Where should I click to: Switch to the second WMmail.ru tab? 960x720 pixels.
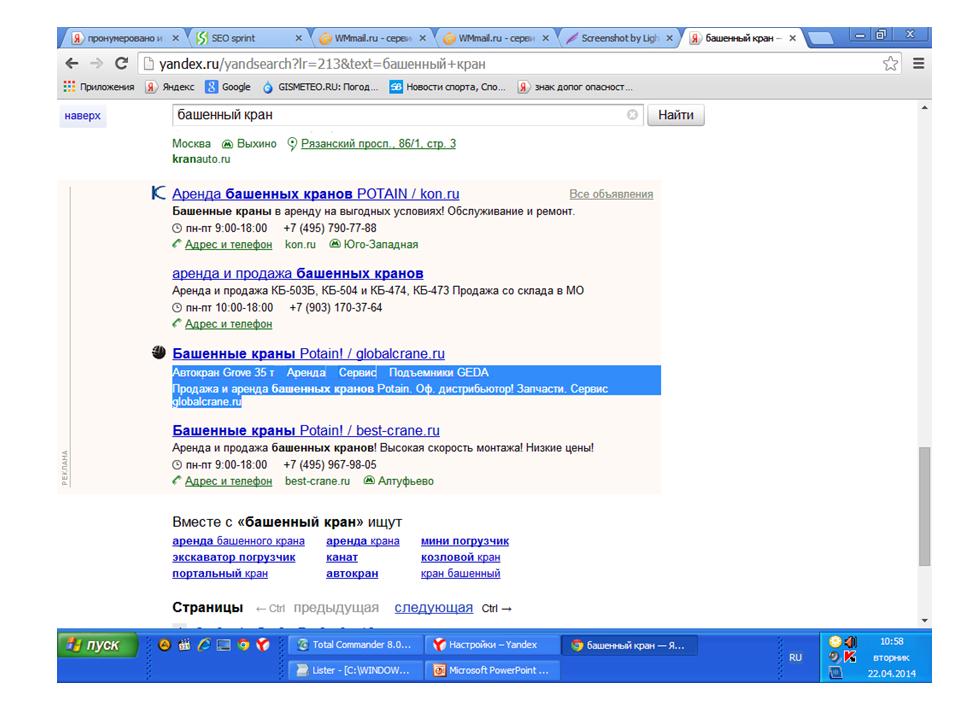click(x=497, y=38)
